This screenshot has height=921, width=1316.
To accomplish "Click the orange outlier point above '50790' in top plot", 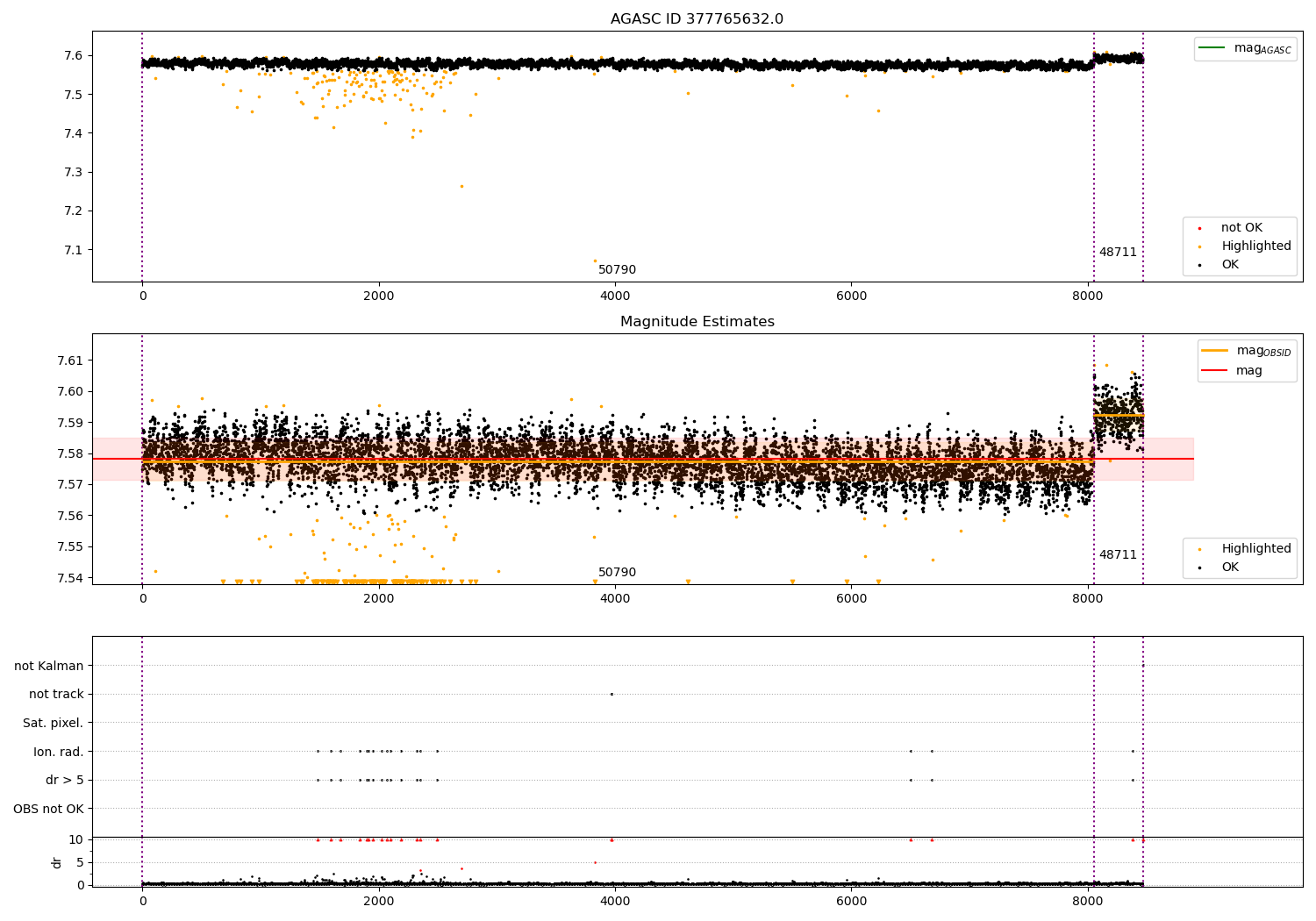I will pyautogui.click(x=595, y=261).
